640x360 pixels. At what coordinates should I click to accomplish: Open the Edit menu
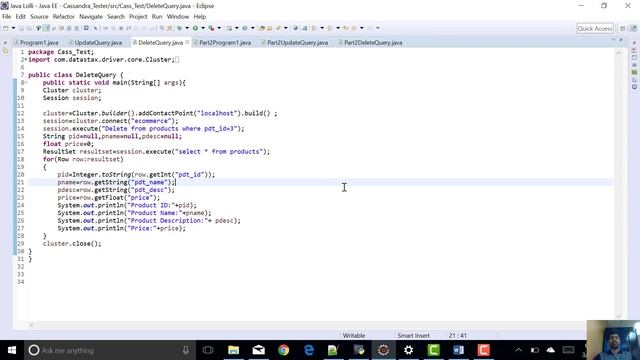[x=20, y=17]
